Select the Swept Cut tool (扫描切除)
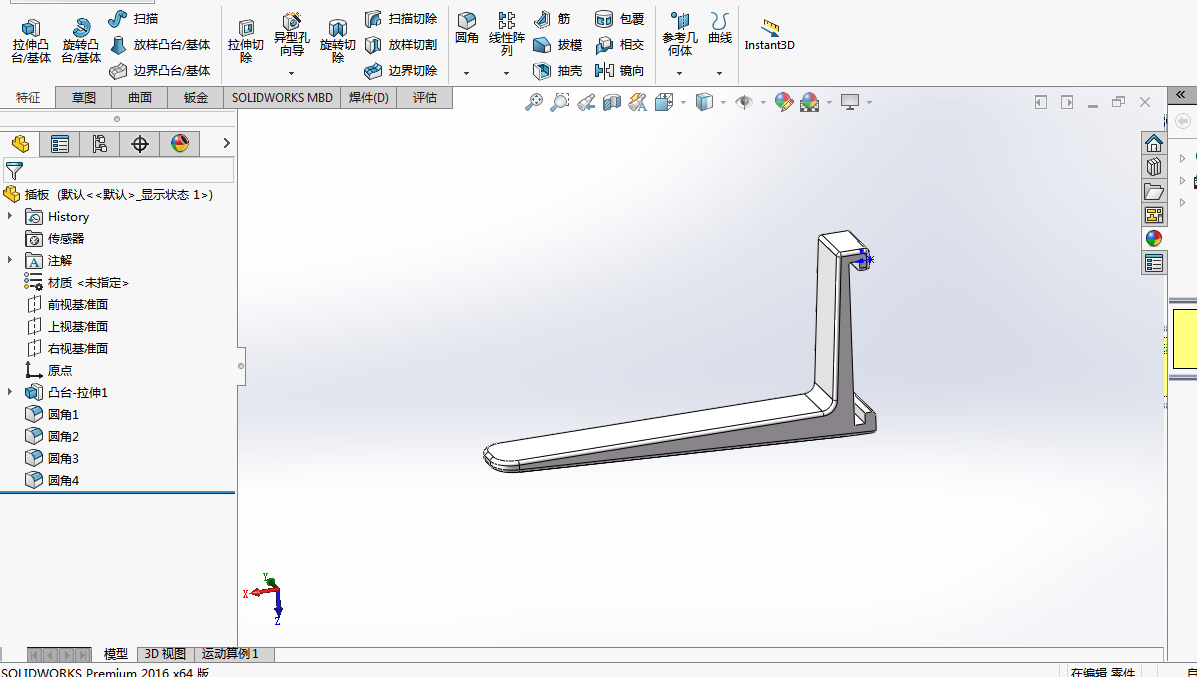The height and width of the screenshot is (677, 1197). (x=401, y=18)
